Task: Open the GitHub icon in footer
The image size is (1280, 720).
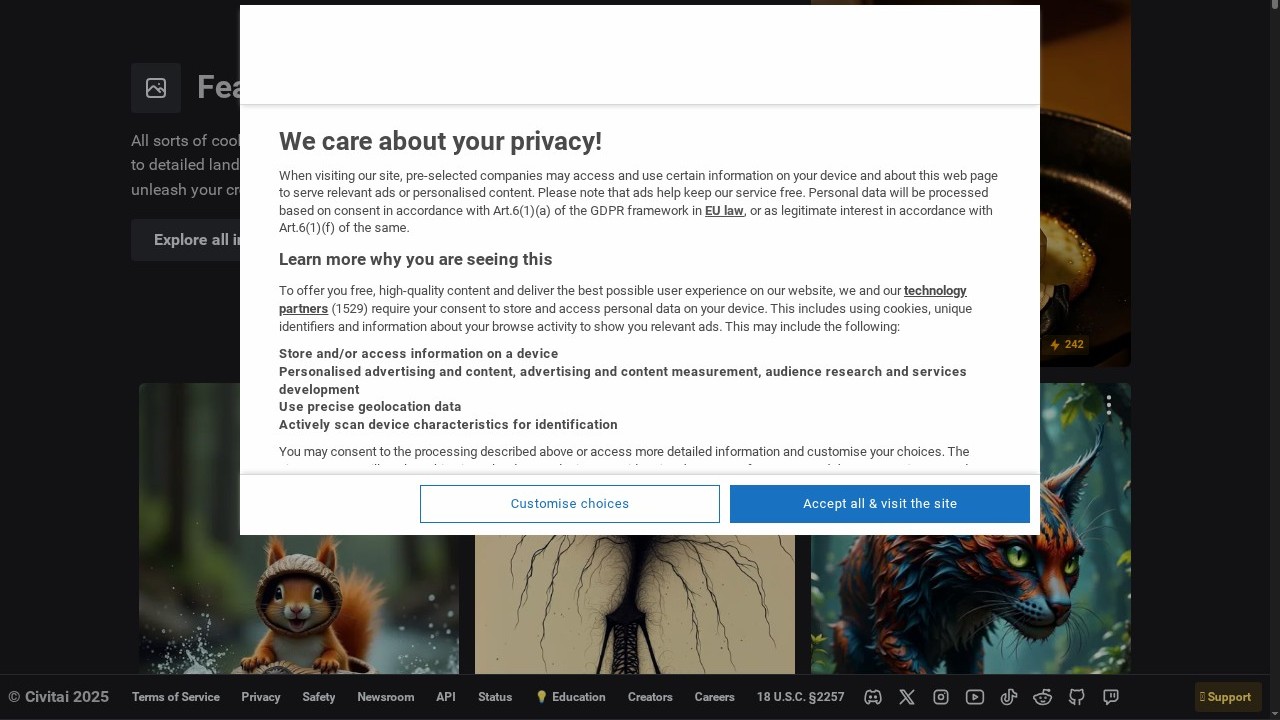Action: (1077, 697)
